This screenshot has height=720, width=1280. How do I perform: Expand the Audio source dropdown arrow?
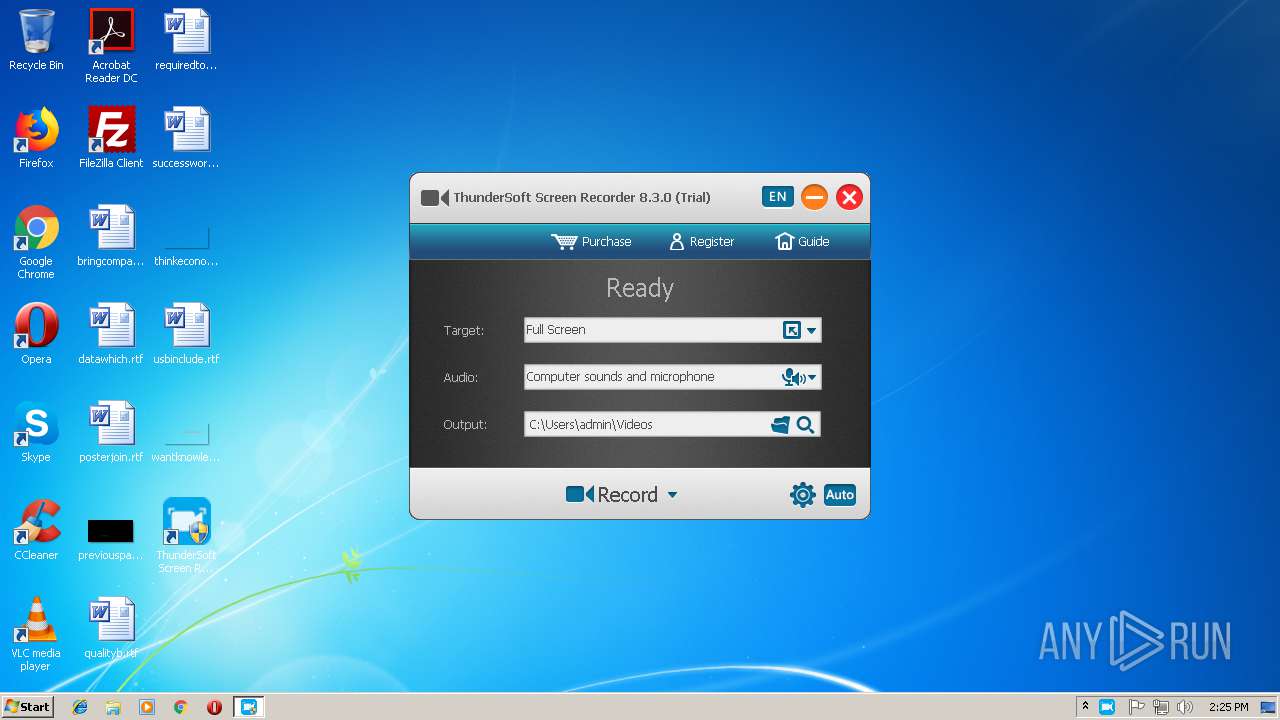tap(812, 377)
